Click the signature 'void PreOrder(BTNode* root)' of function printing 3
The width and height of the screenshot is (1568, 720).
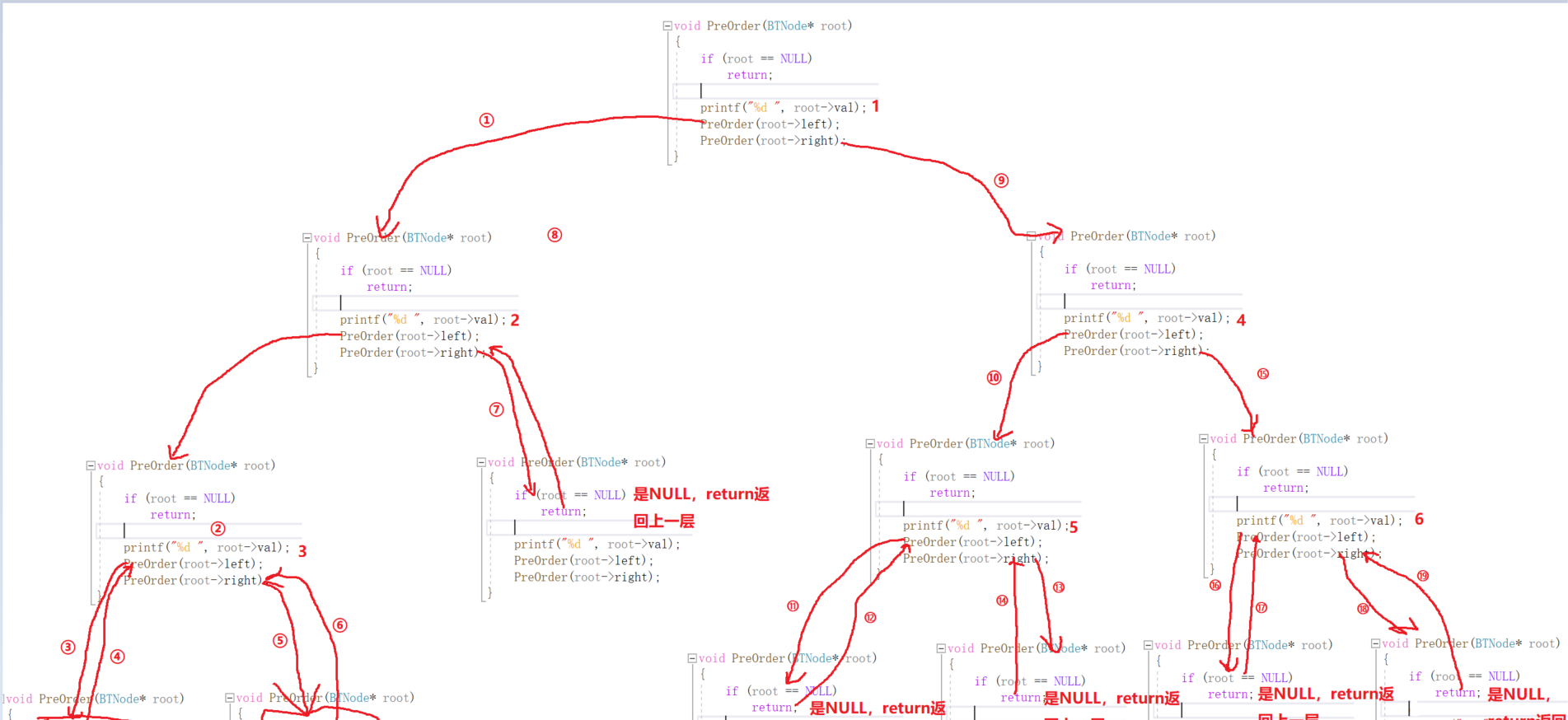[186, 465]
